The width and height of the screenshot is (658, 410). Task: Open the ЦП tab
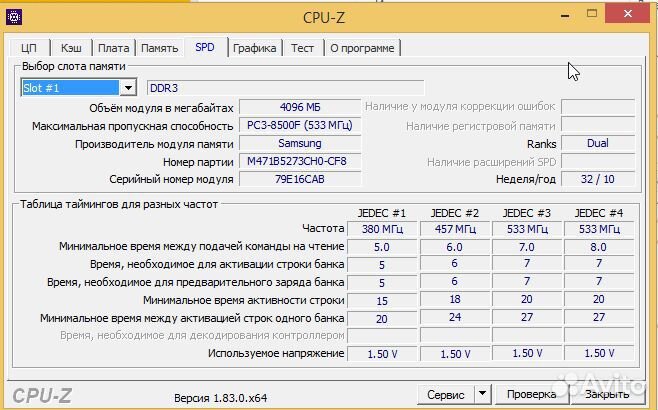tap(29, 48)
